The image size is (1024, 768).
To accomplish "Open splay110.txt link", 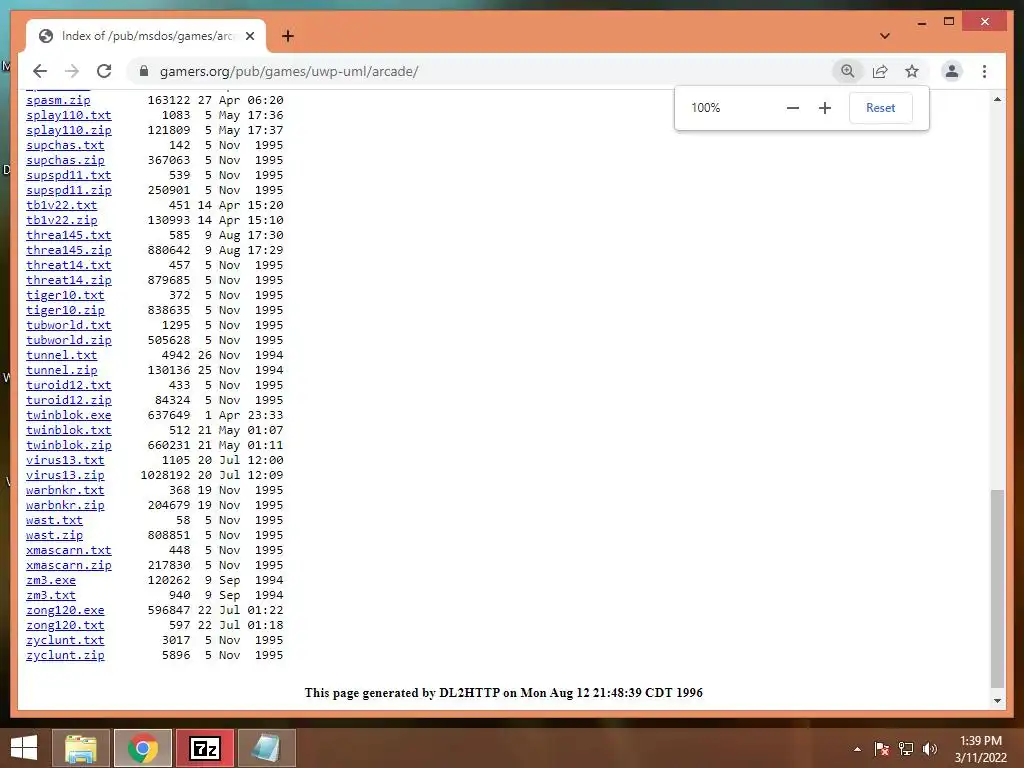I will point(69,115).
